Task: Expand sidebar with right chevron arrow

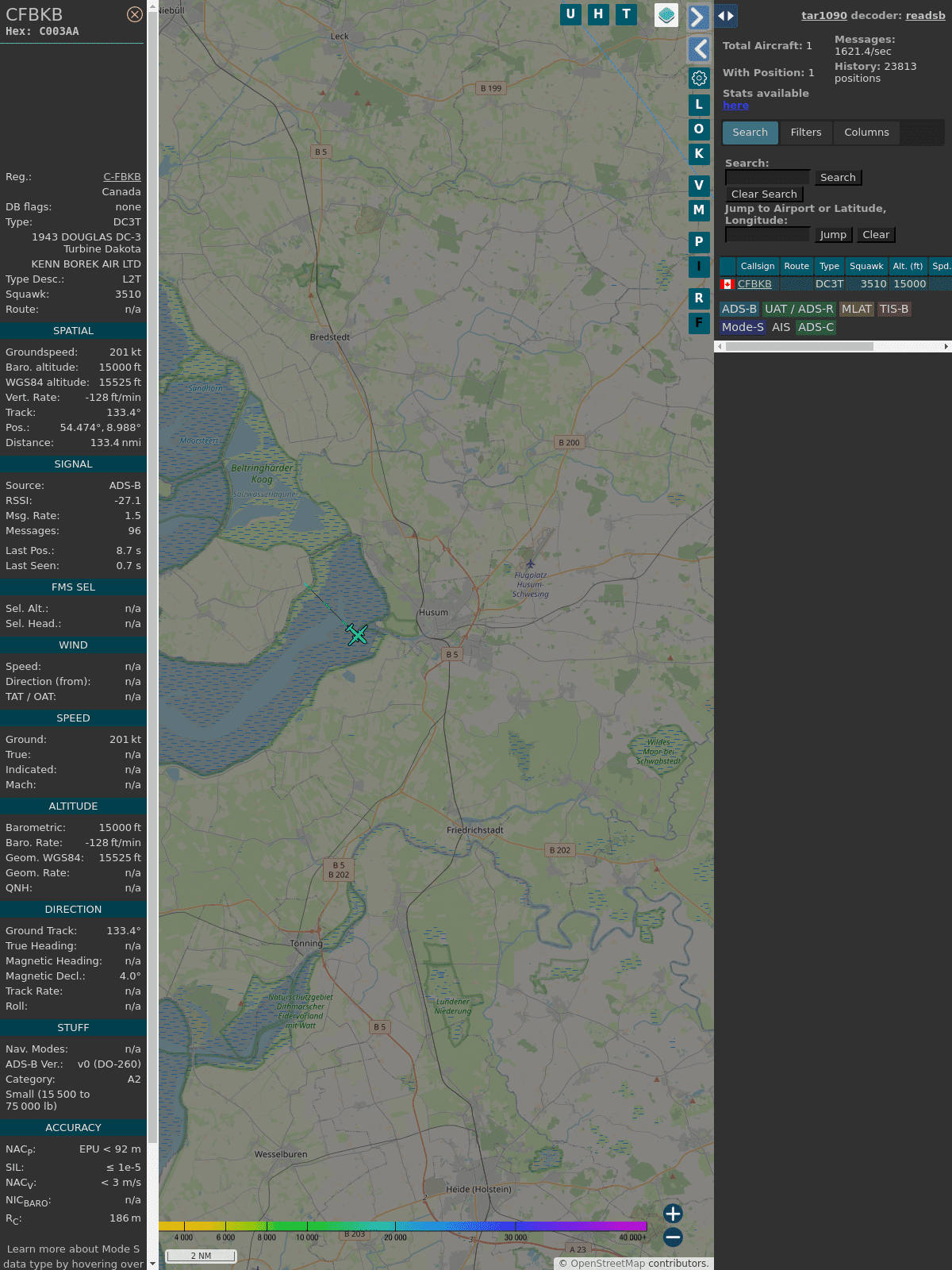Action: [698, 17]
